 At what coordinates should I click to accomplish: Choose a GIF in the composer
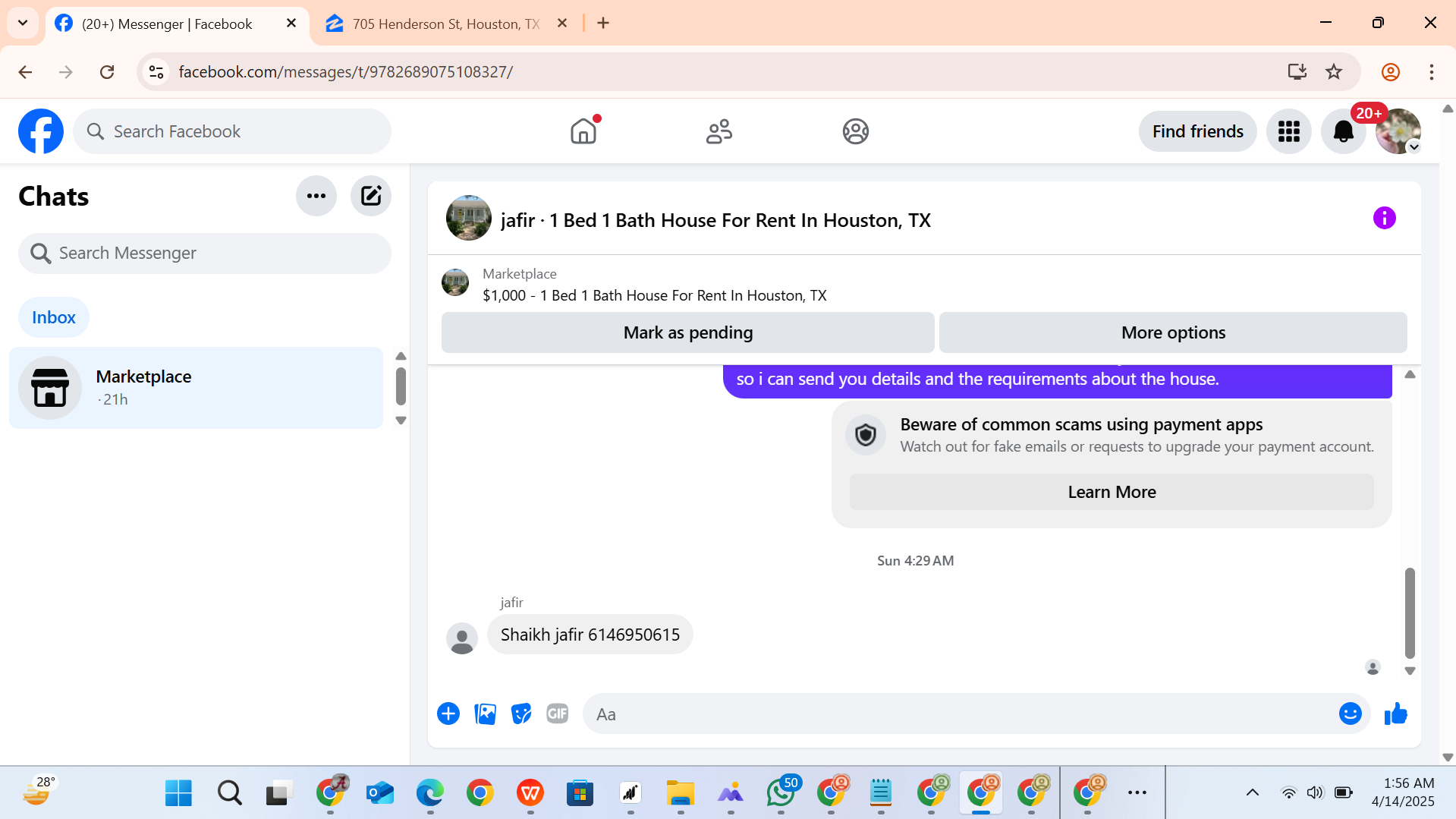(558, 713)
